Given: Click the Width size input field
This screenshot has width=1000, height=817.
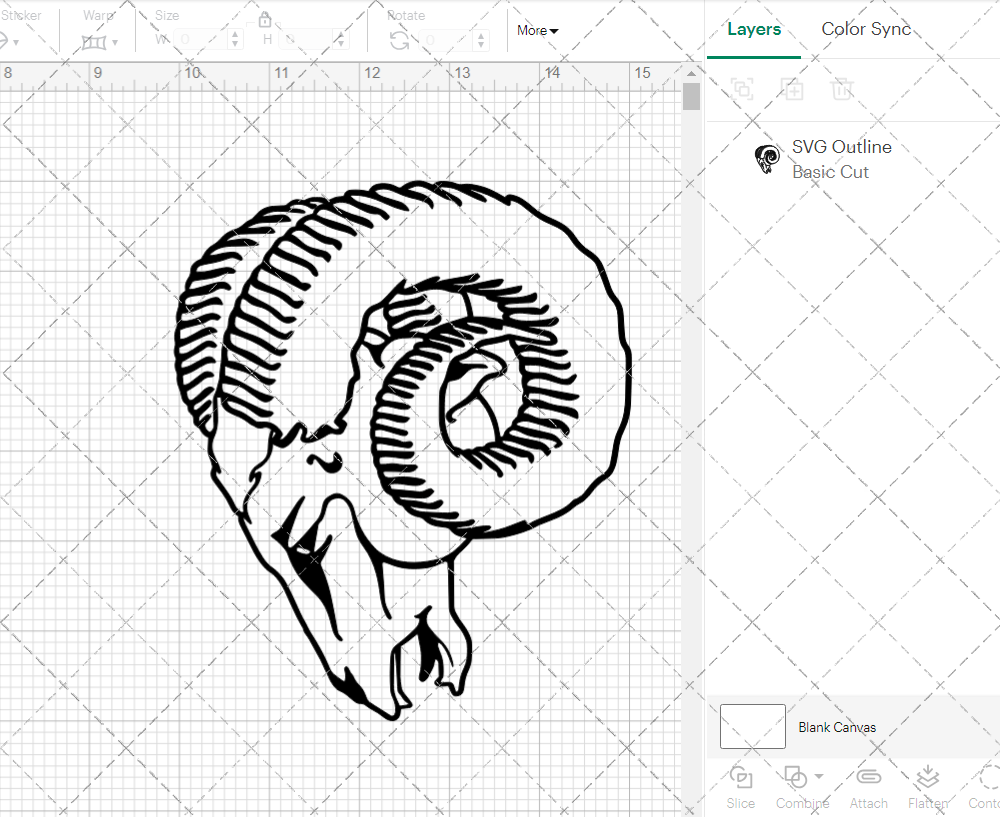Looking at the screenshot, I should tap(200, 40).
